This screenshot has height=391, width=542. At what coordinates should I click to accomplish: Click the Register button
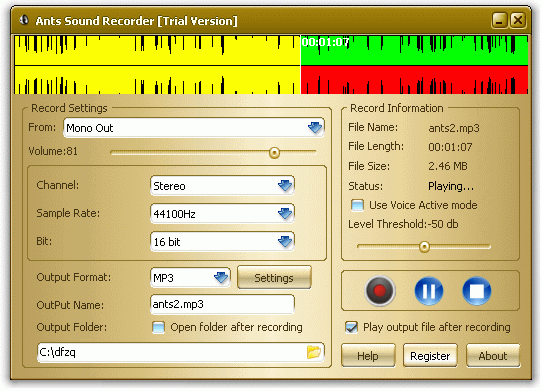coord(430,356)
